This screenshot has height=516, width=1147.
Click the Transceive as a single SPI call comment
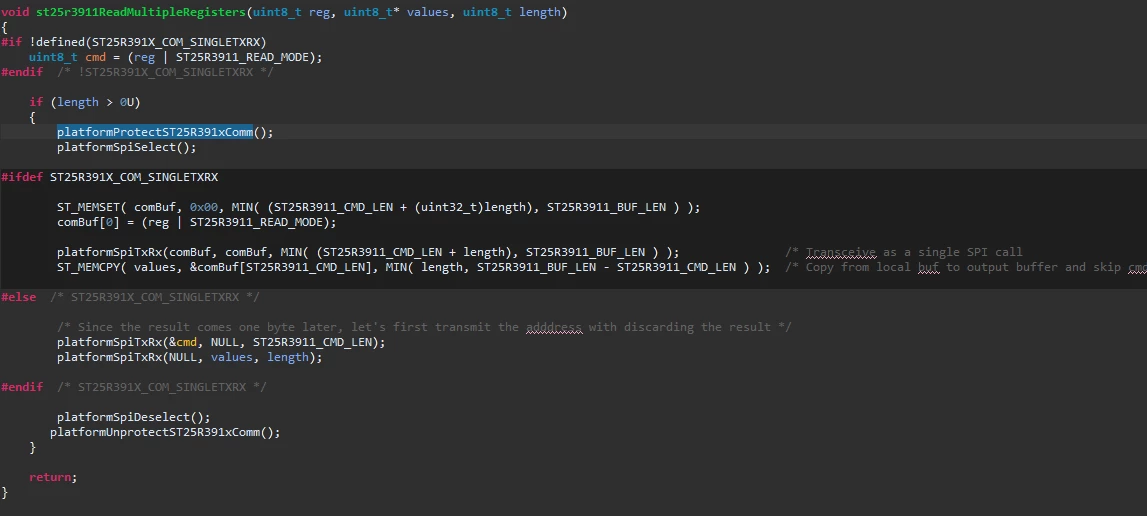(x=903, y=253)
